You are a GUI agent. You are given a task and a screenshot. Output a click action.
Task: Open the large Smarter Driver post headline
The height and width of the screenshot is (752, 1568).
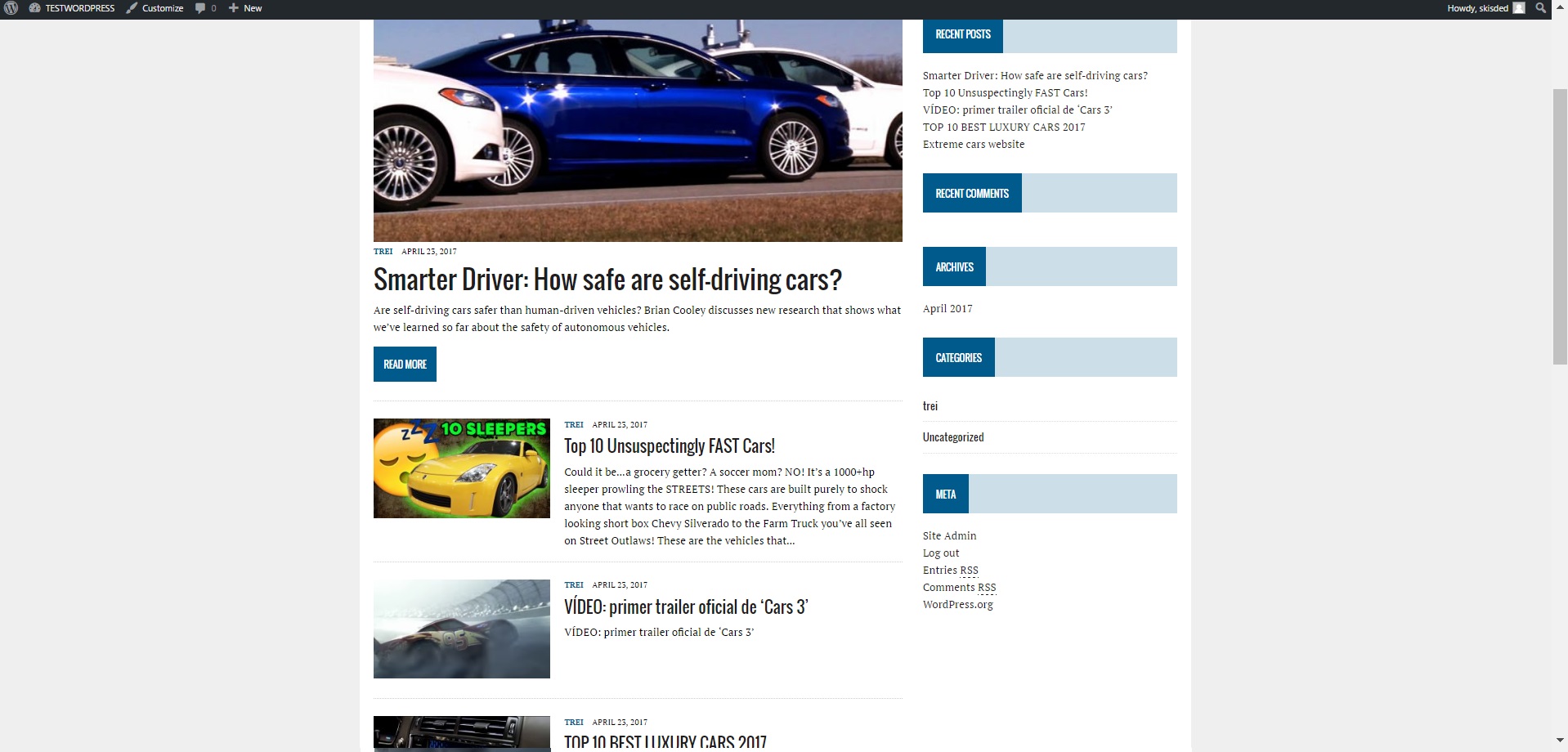tap(607, 280)
